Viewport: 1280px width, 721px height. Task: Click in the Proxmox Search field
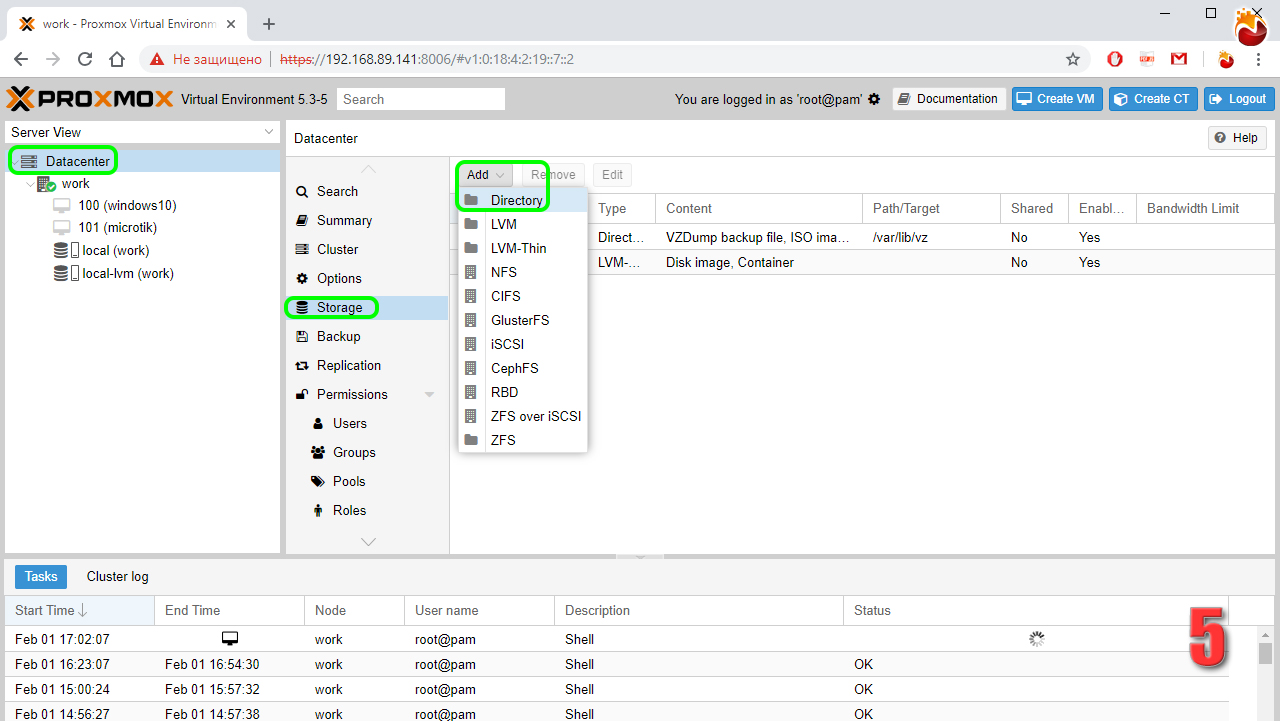point(421,99)
